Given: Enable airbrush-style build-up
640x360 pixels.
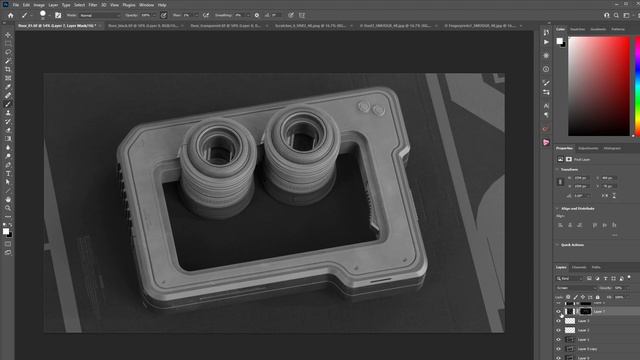Looking at the screenshot, I should [206, 16].
